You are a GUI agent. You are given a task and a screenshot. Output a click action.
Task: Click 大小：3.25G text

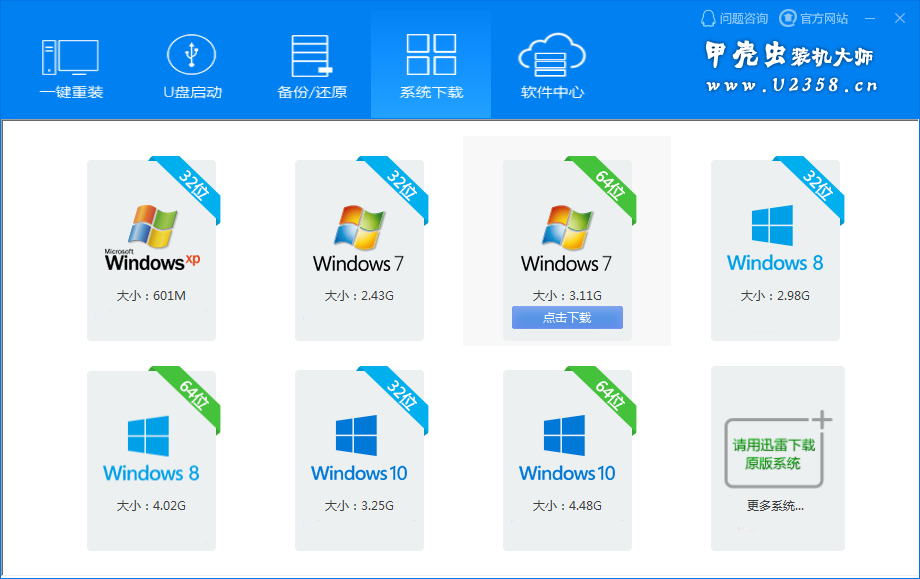pos(359,506)
